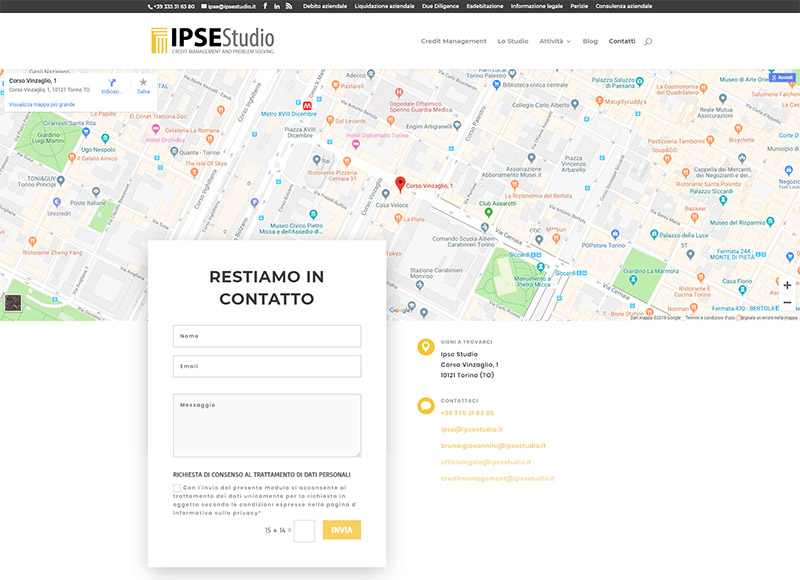
Task: Click the POPstore Torino map marker
Action: tap(615, 235)
